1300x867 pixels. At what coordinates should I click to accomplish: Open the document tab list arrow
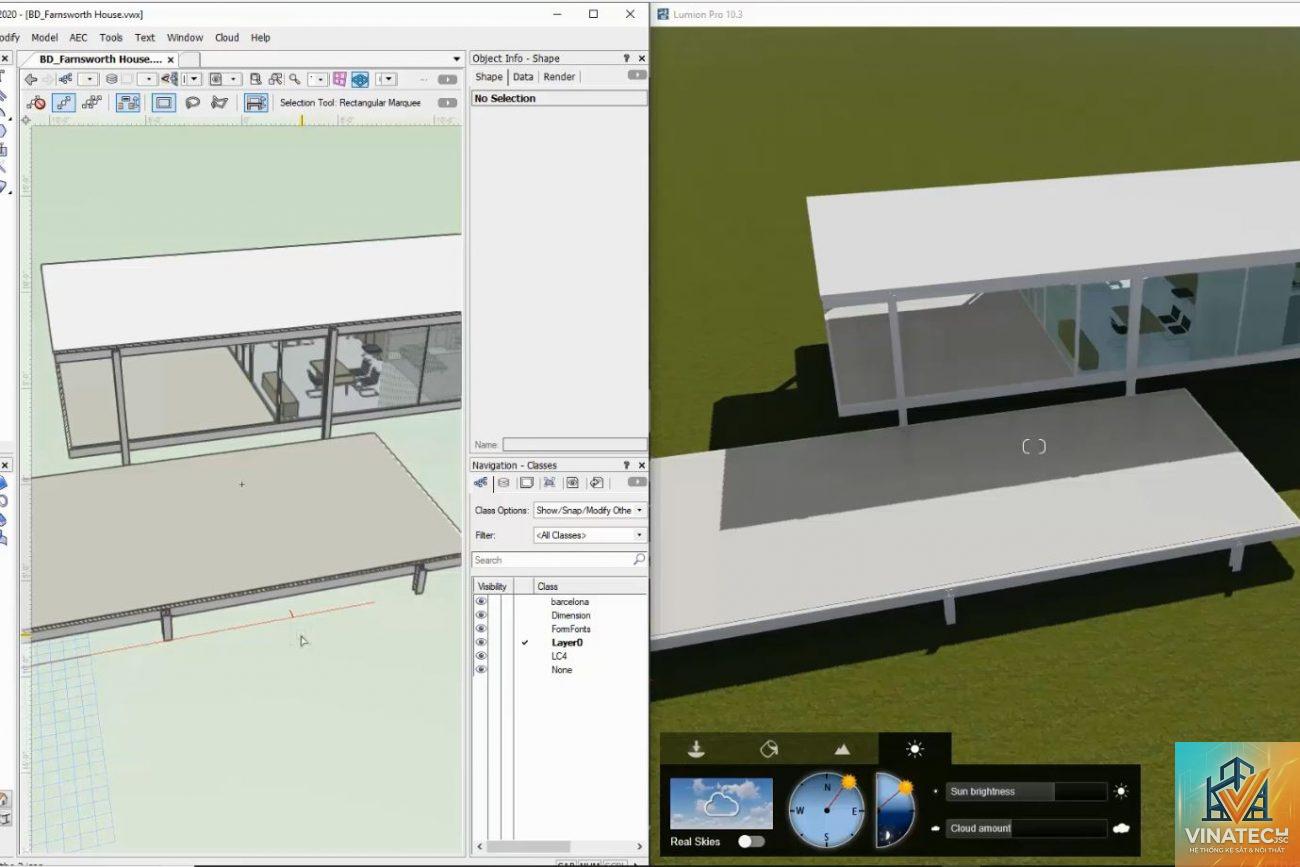[x=457, y=59]
